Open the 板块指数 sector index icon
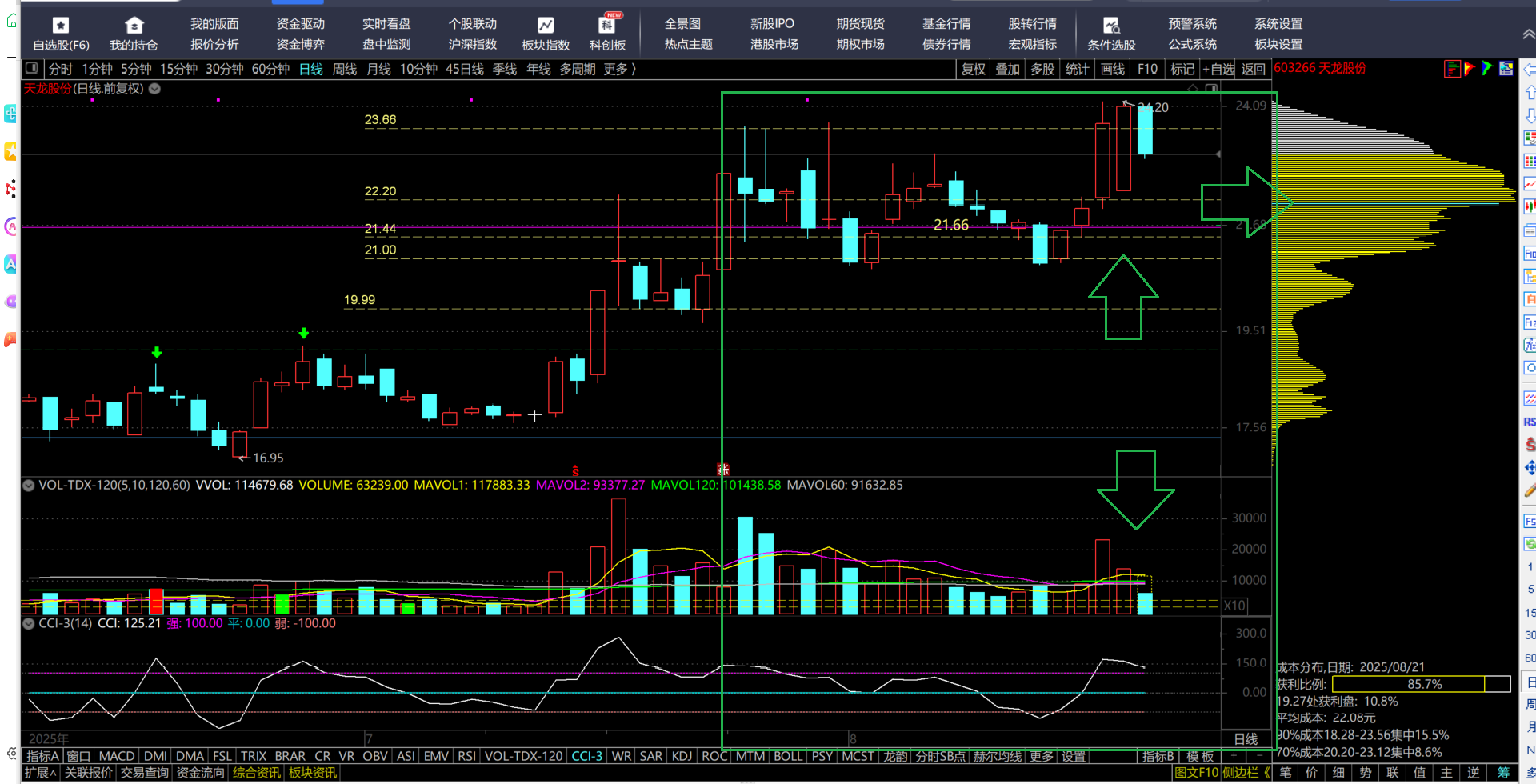The width and height of the screenshot is (1536, 784). tap(546, 26)
